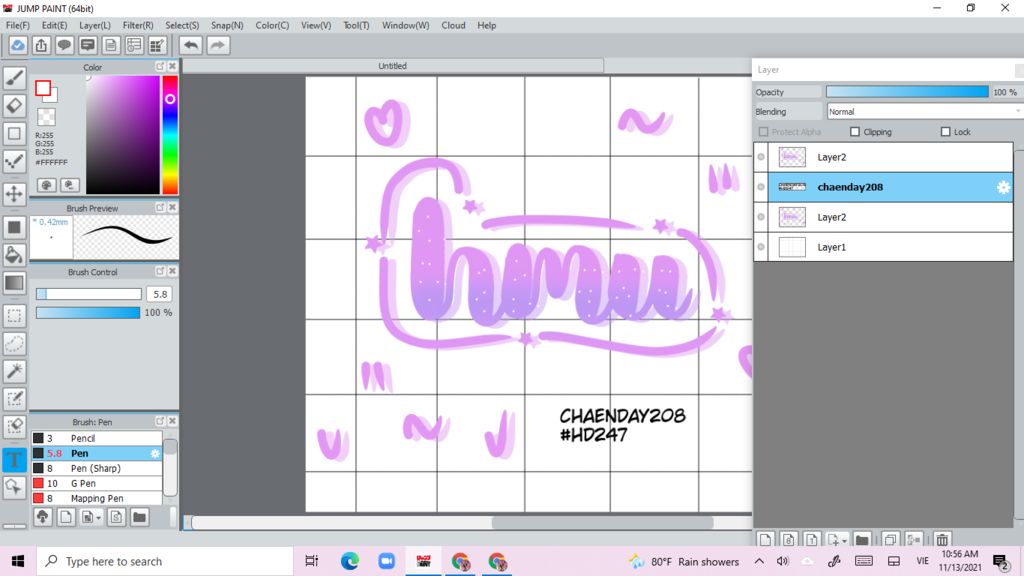Choose the Lasso selection tool

14,344
